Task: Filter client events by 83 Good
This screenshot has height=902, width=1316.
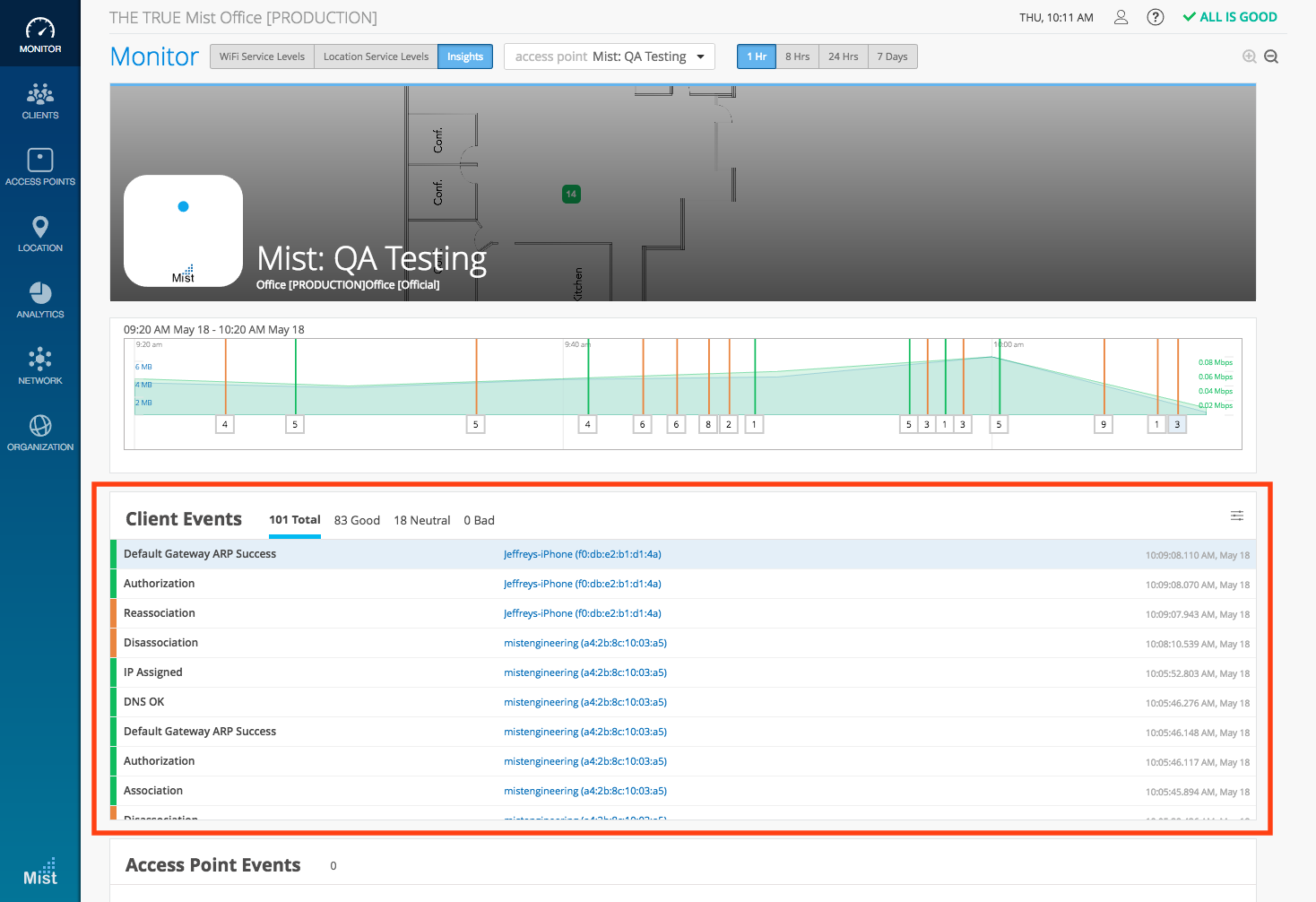Action: coord(357,521)
